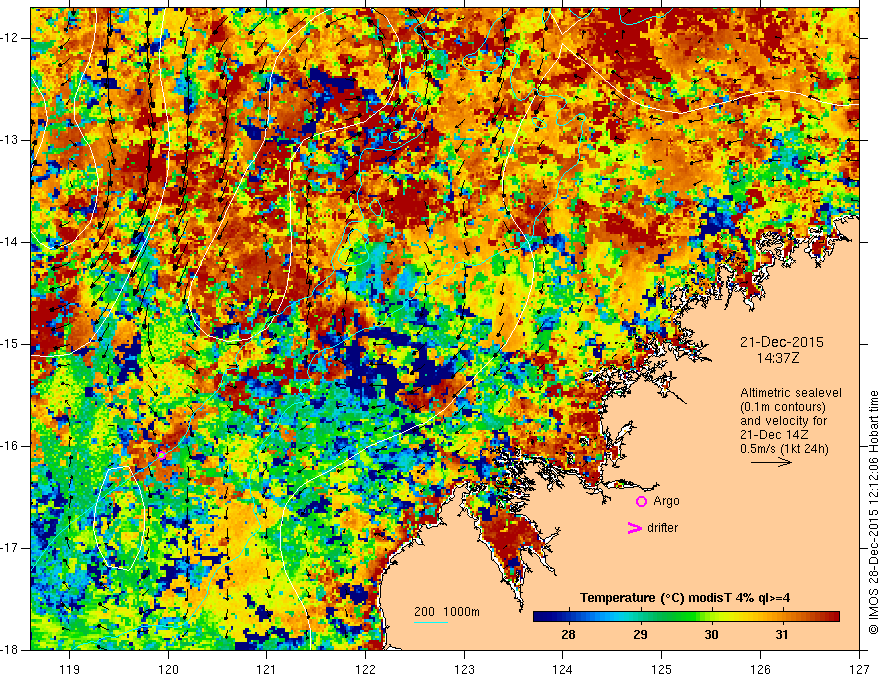Click the latitude axis label -14
Image resolution: width=880 pixels, height=680 pixels.
click(x=11, y=242)
